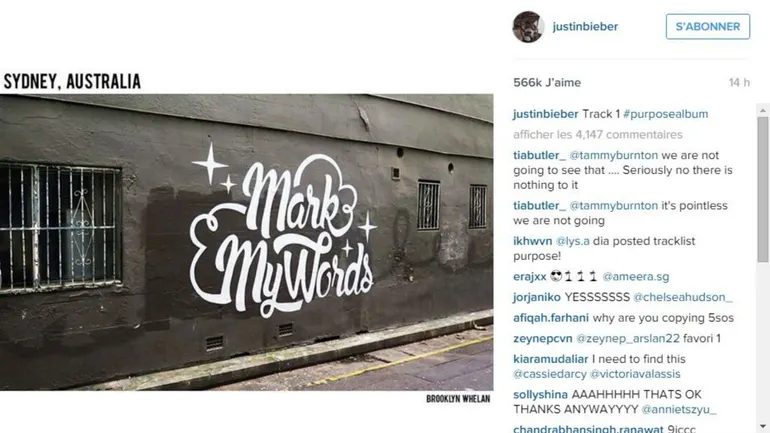770x433 pixels.
Task: Open @chelseahudson_ mention link
Action: pyautogui.click(x=683, y=297)
